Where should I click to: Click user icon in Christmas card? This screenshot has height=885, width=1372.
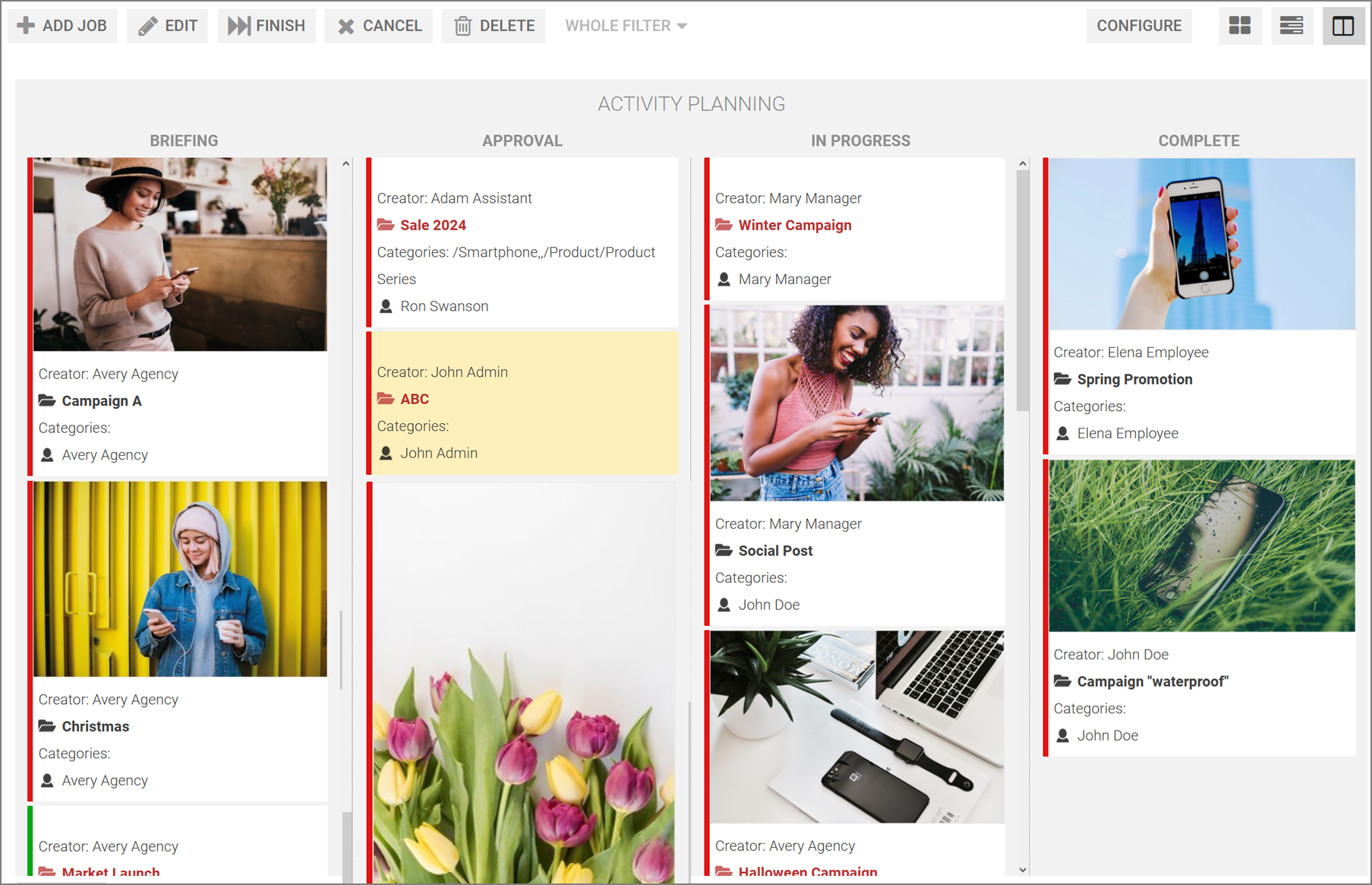tap(47, 780)
